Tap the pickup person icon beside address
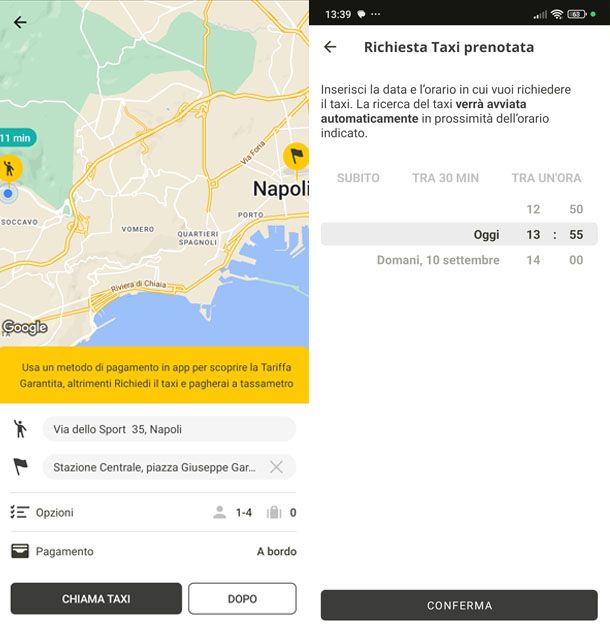This screenshot has height=629, width=610. pos(20,429)
